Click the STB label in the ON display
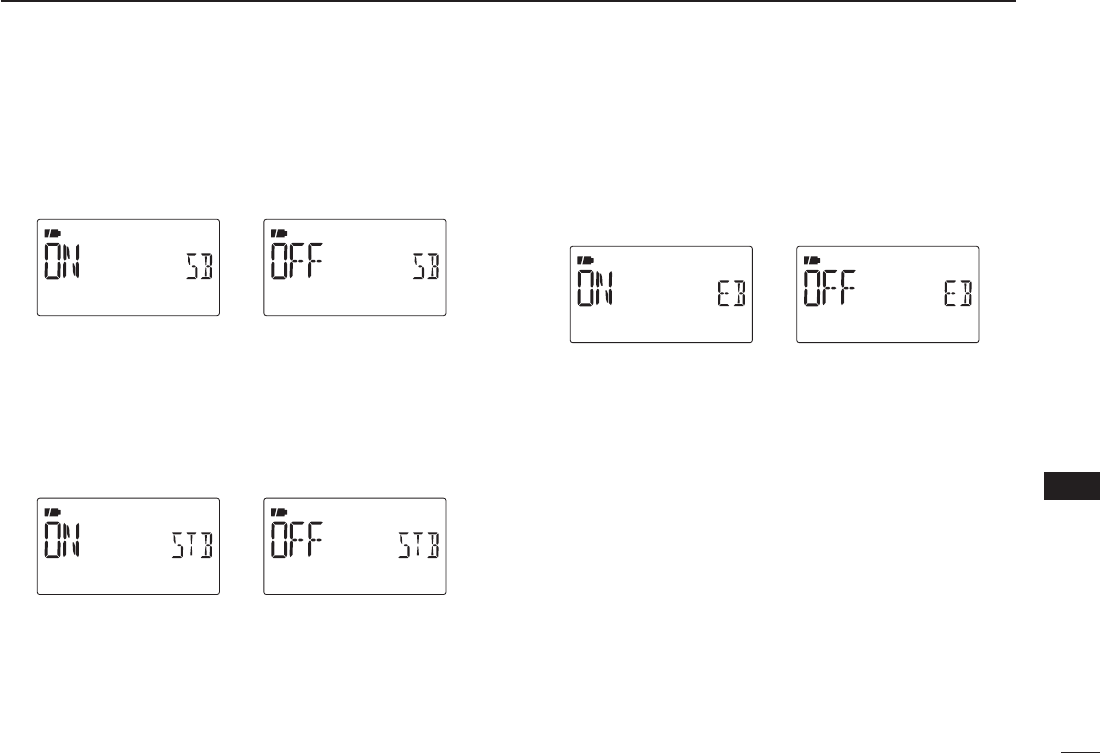Screen dimensions: 1100x753 point(192,547)
